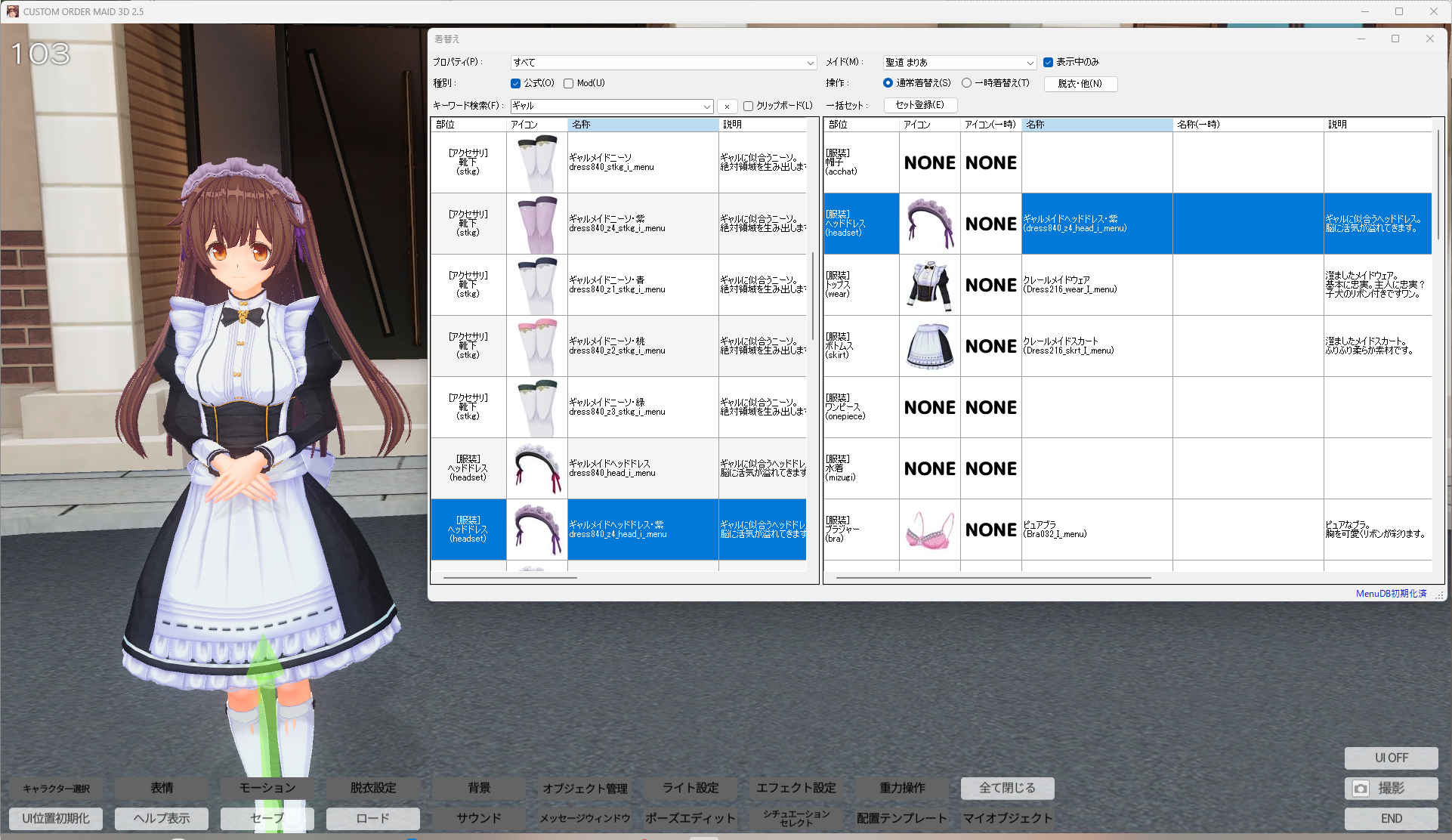1452x840 pixels.
Task: Click the Claire maid skirt icon
Action: pos(929,346)
